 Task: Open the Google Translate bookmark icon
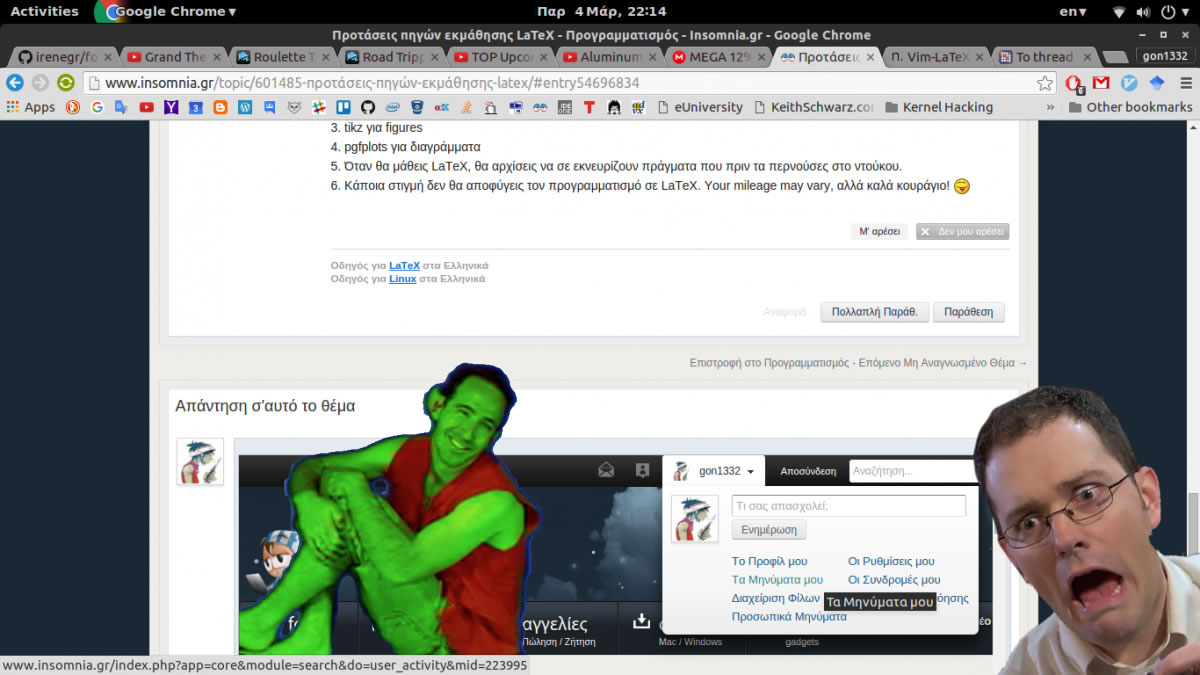tap(121, 107)
